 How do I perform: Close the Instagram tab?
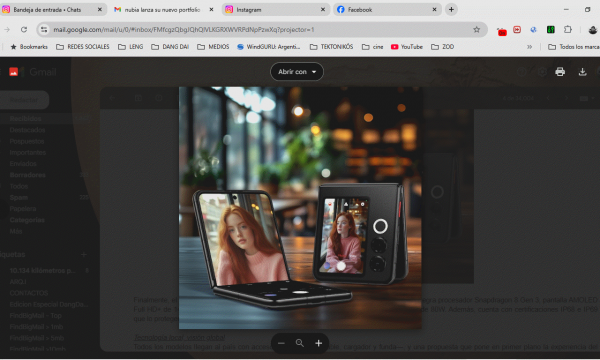(x=323, y=10)
